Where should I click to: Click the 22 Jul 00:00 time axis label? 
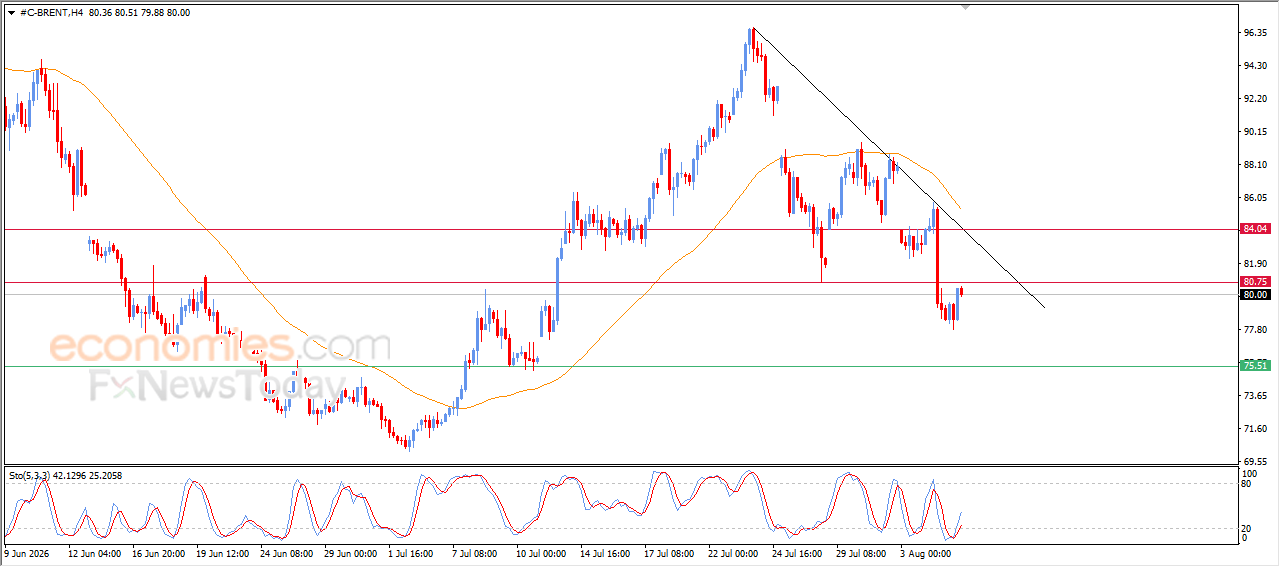coord(734,552)
